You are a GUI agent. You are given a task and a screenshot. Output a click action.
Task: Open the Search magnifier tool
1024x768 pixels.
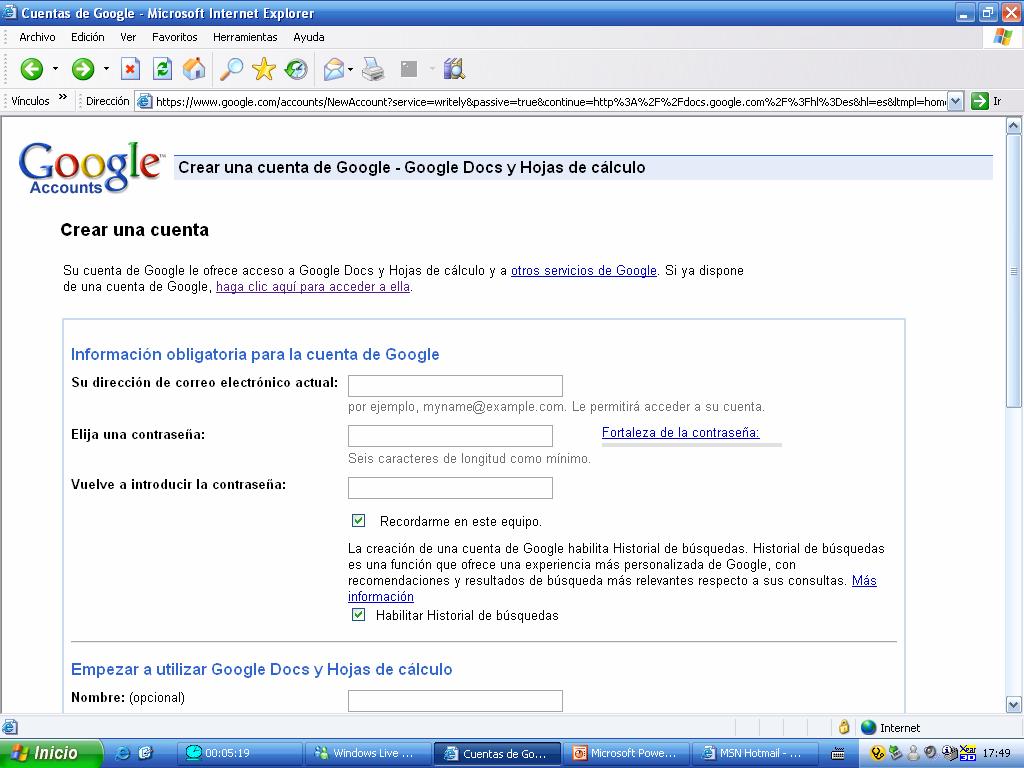click(231, 69)
